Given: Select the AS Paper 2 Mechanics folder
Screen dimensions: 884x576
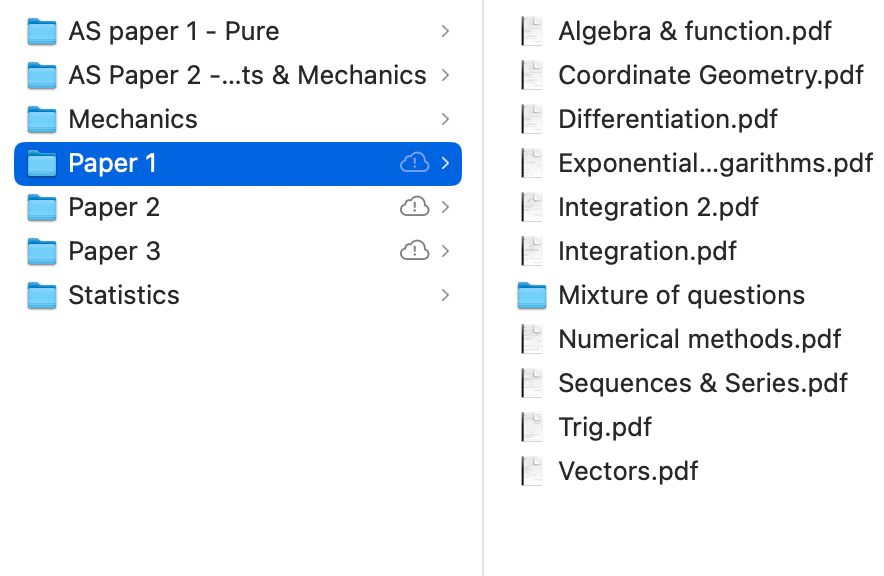Looking at the screenshot, I should click(247, 75).
